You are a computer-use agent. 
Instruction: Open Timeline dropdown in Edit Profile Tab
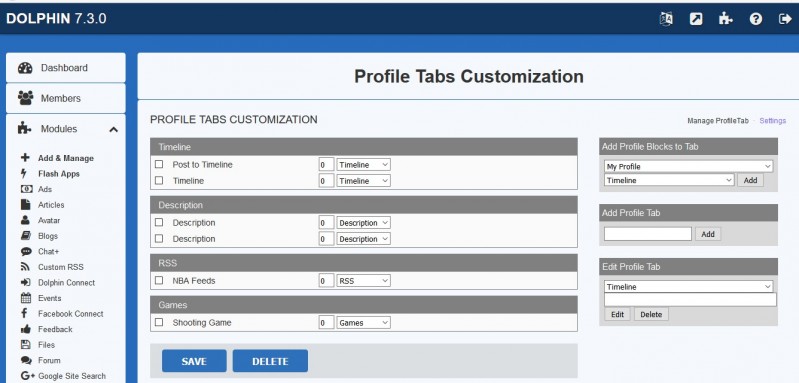tap(688, 287)
